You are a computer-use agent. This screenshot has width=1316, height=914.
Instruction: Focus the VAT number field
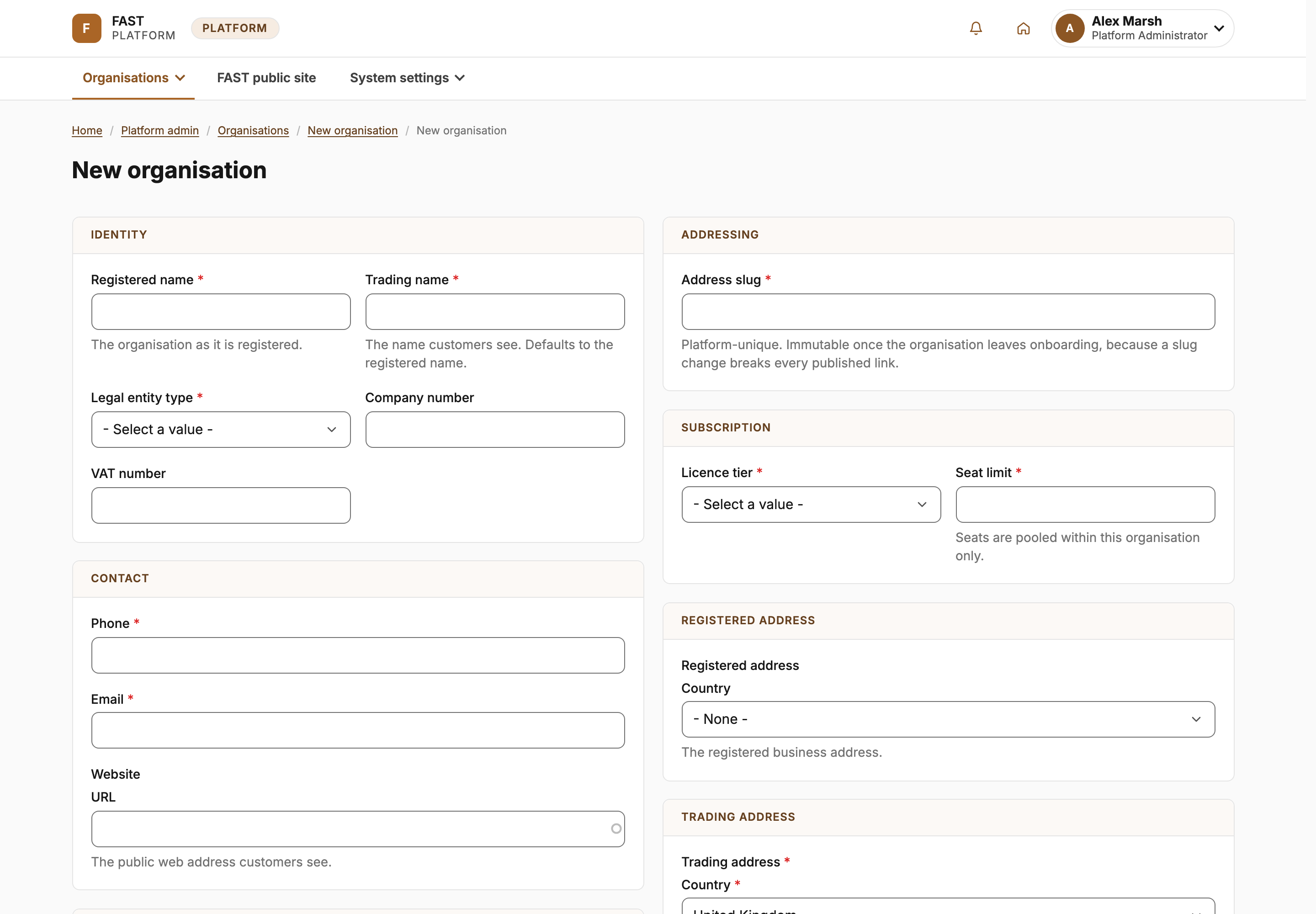221,505
